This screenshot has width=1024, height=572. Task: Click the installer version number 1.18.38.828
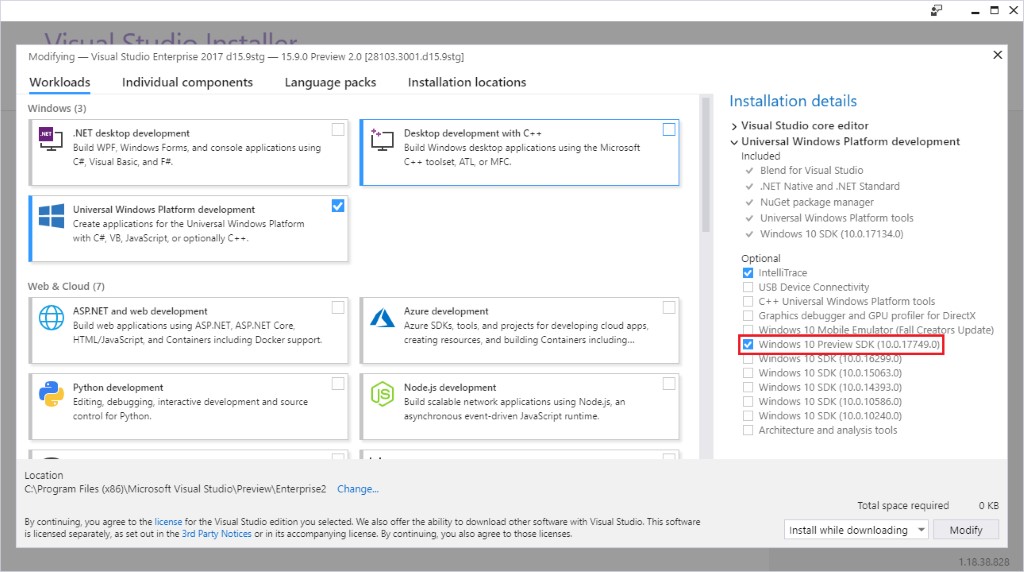pos(984,562)
